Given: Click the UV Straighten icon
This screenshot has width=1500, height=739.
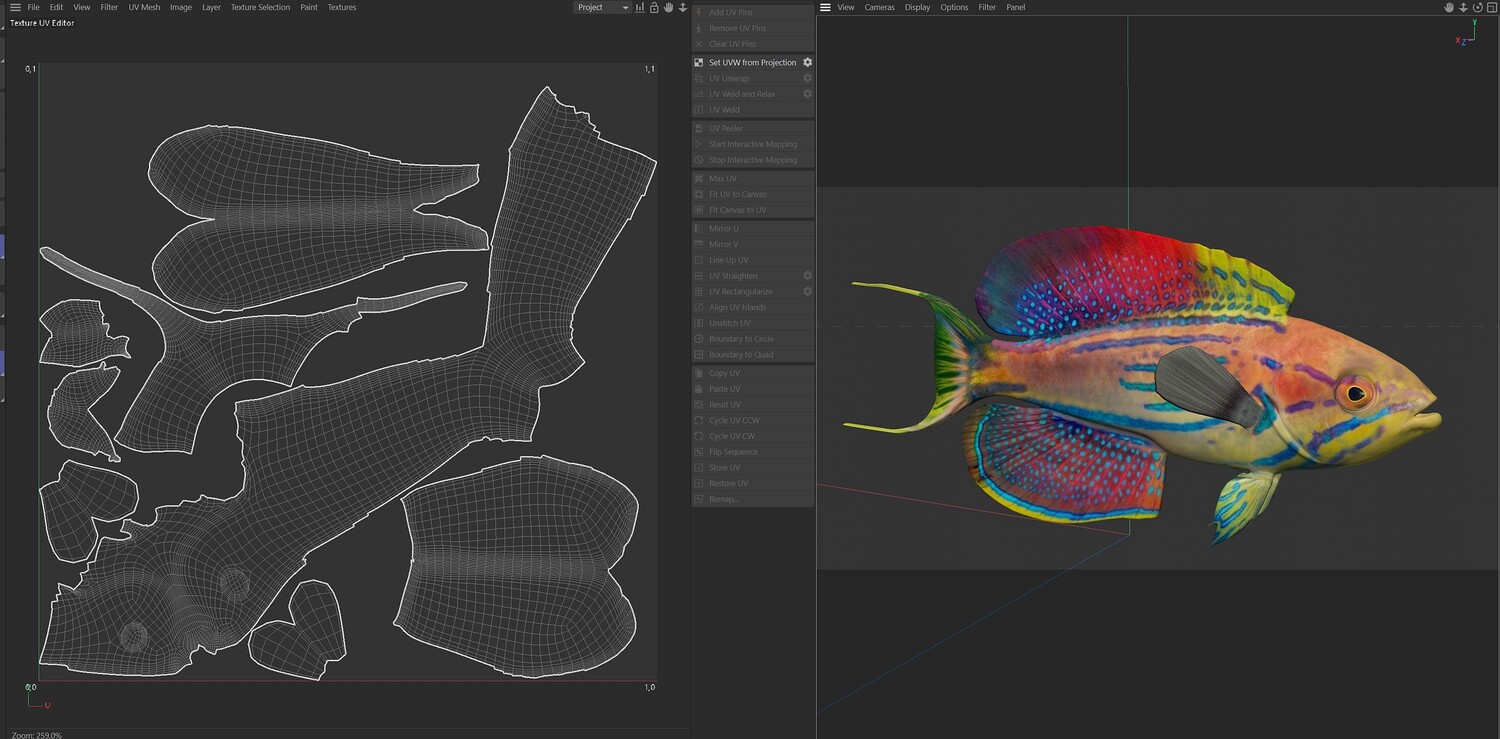Looking at the screenshot, I should tap(699, 276).
